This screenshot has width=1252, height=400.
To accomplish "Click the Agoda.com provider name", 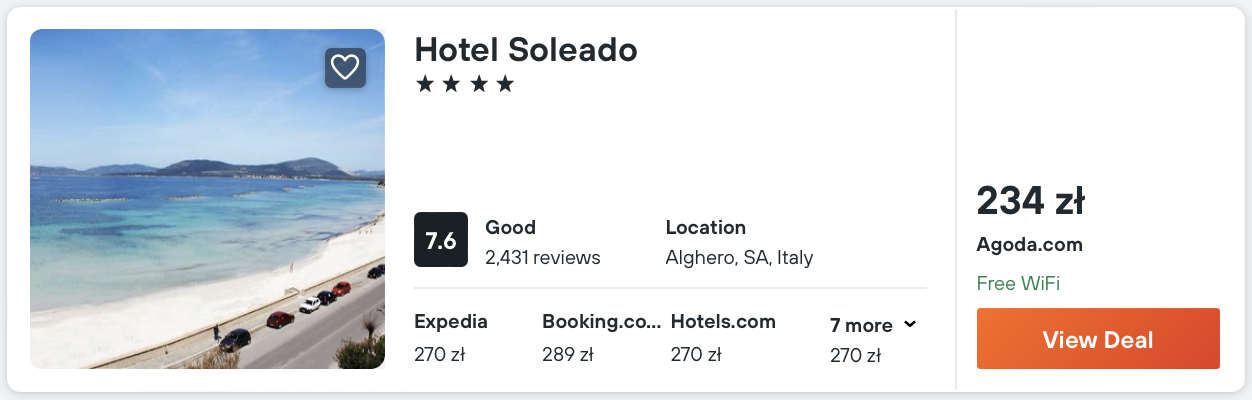I will tap(1029, 245).
